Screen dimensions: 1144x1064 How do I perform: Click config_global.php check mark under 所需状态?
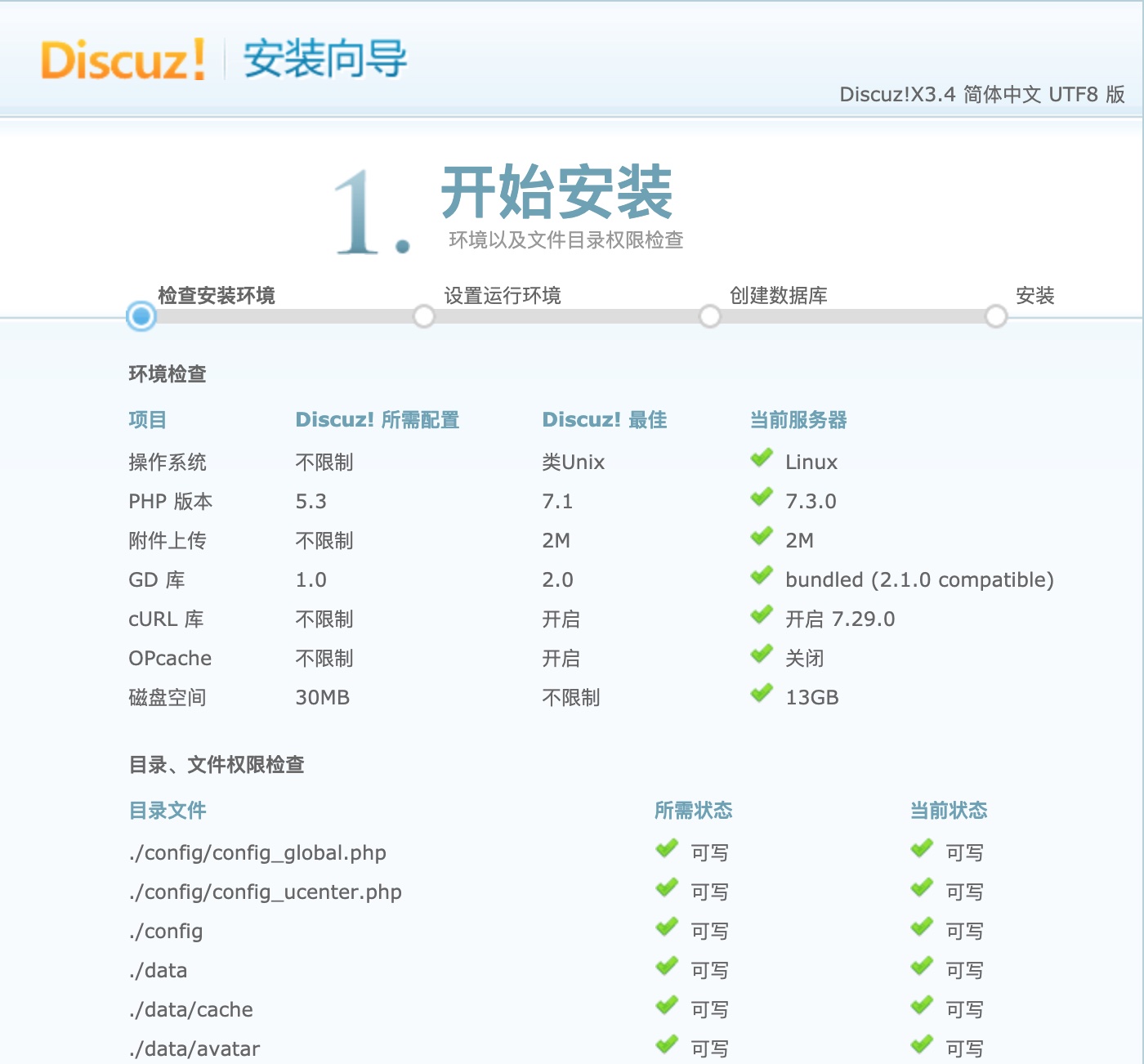pyautogui.click(x=667, y=849)
